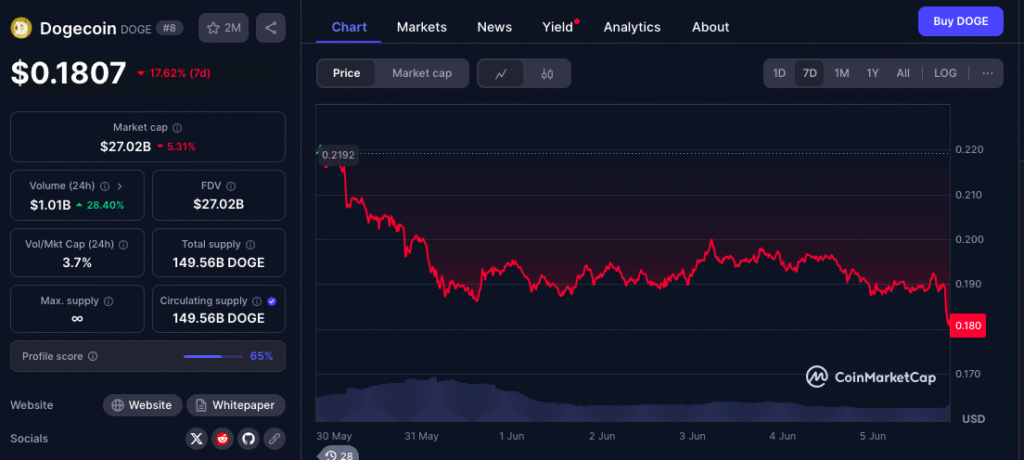Show Volume (24h) info icon
Image resolution: width=1024 pixels, height=460 pixels.
(x=104, y=186)
